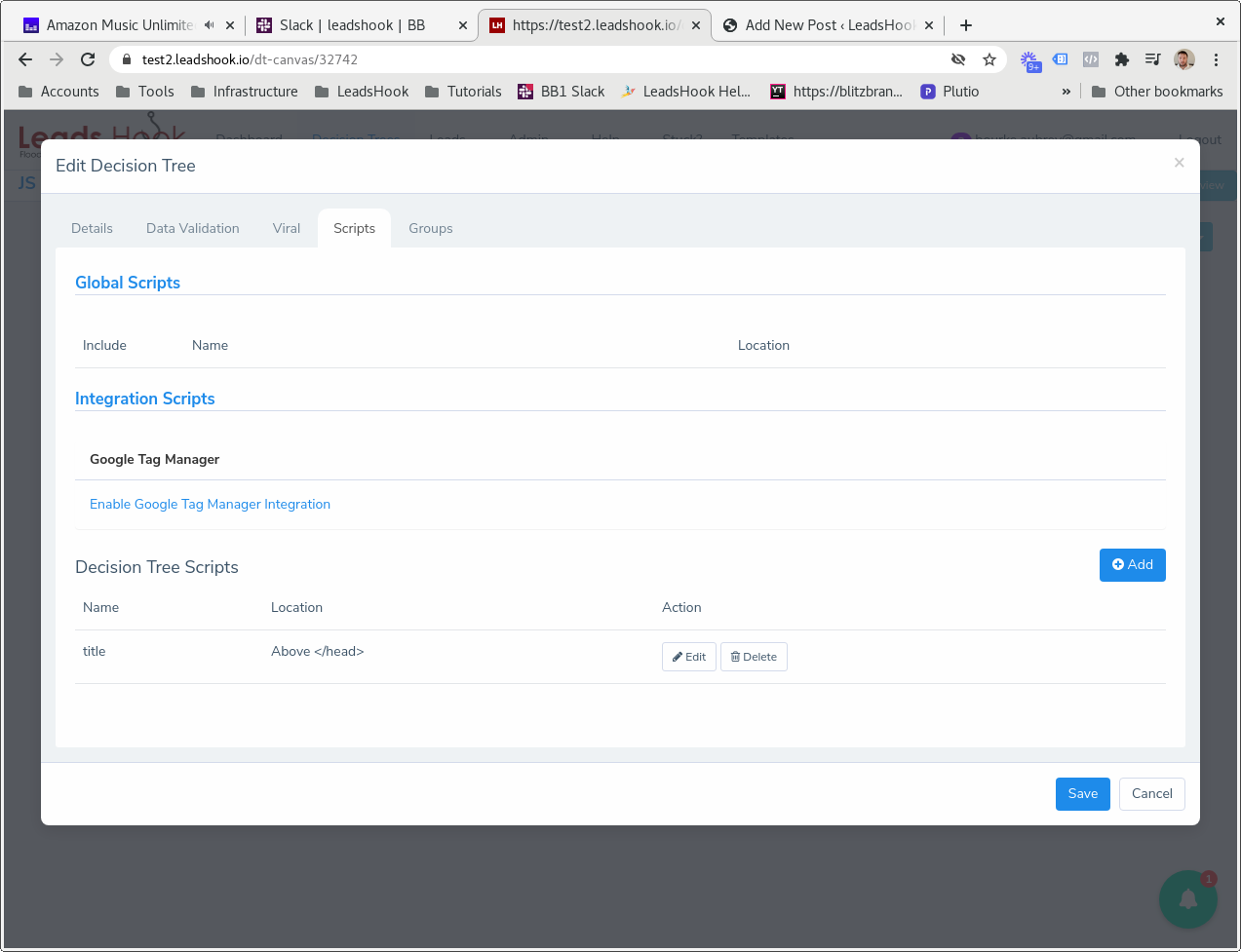
Task: Click the code brackets extension icon
Action: (x=1091, y=59)
